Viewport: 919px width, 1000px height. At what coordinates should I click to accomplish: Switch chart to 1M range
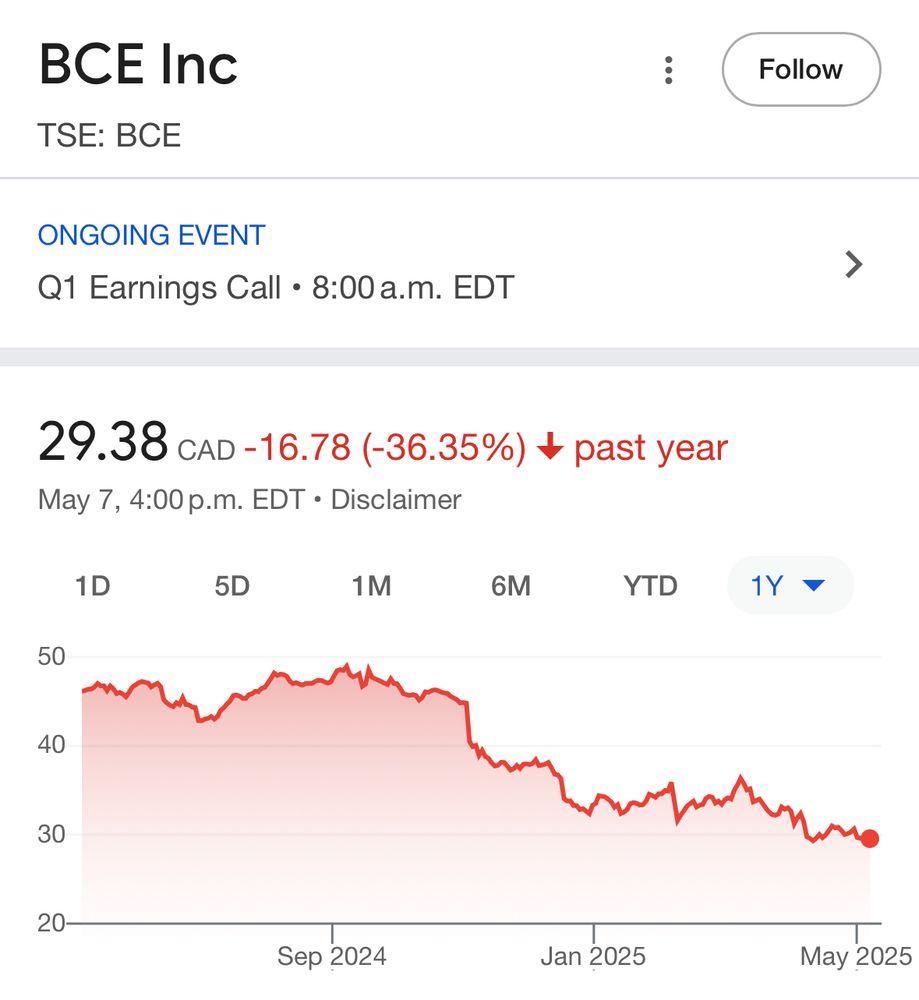click(372, 585)
